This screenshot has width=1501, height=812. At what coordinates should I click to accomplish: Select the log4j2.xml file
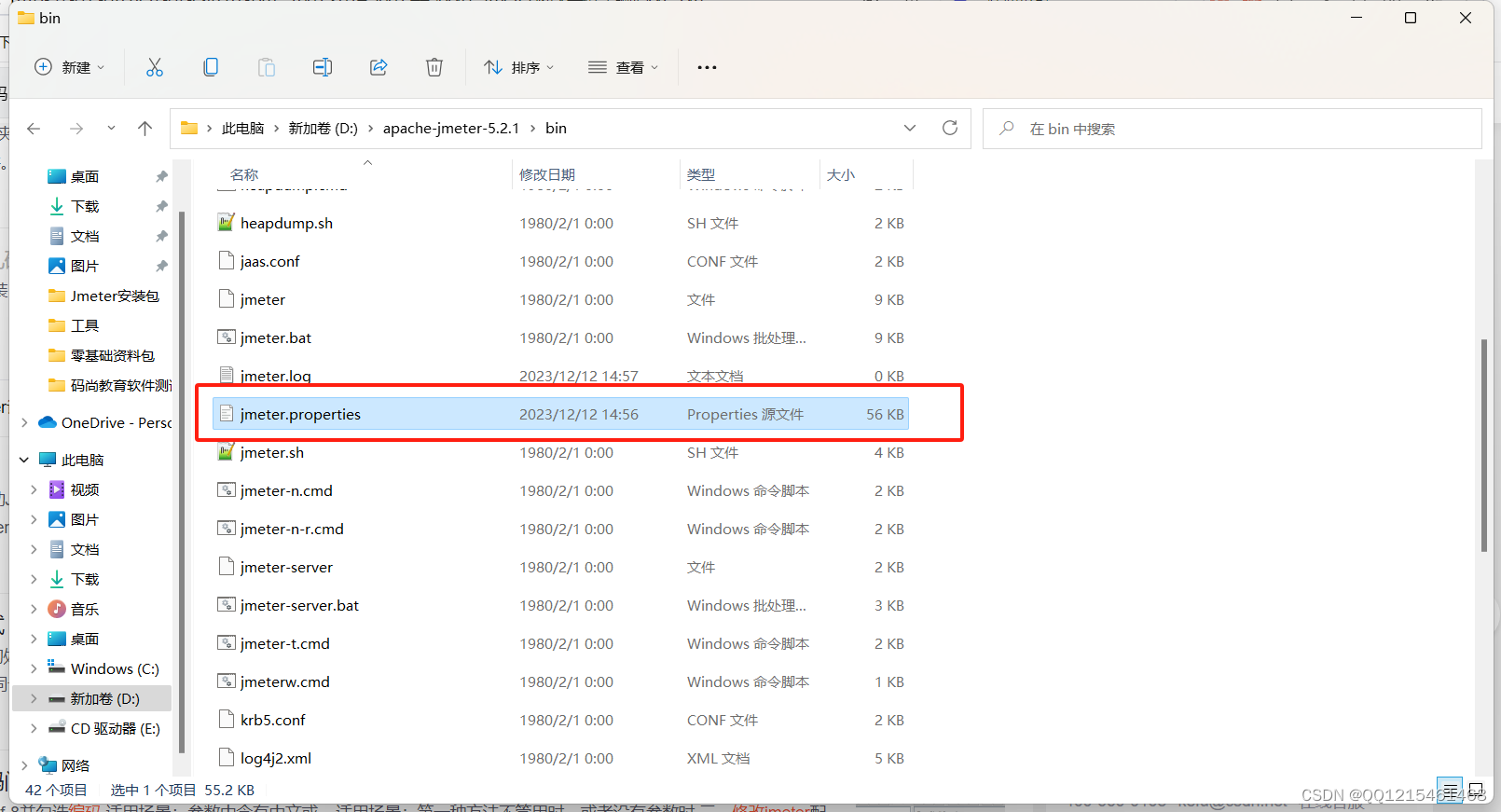point(561,758)
